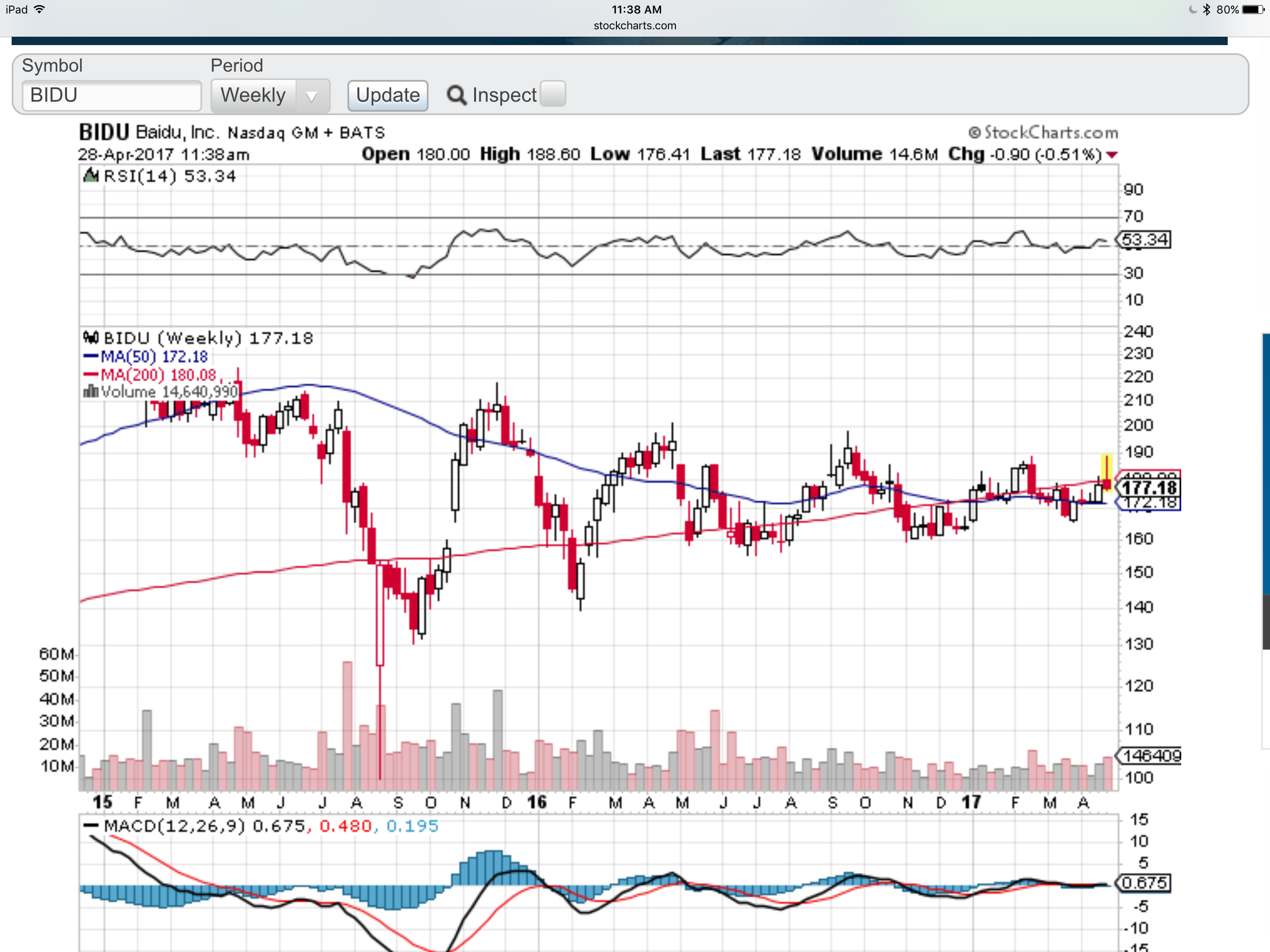Click the MA(200) 180.08 legend
This screenshot has width=1270, height=952.
click(x=150, y=375)
